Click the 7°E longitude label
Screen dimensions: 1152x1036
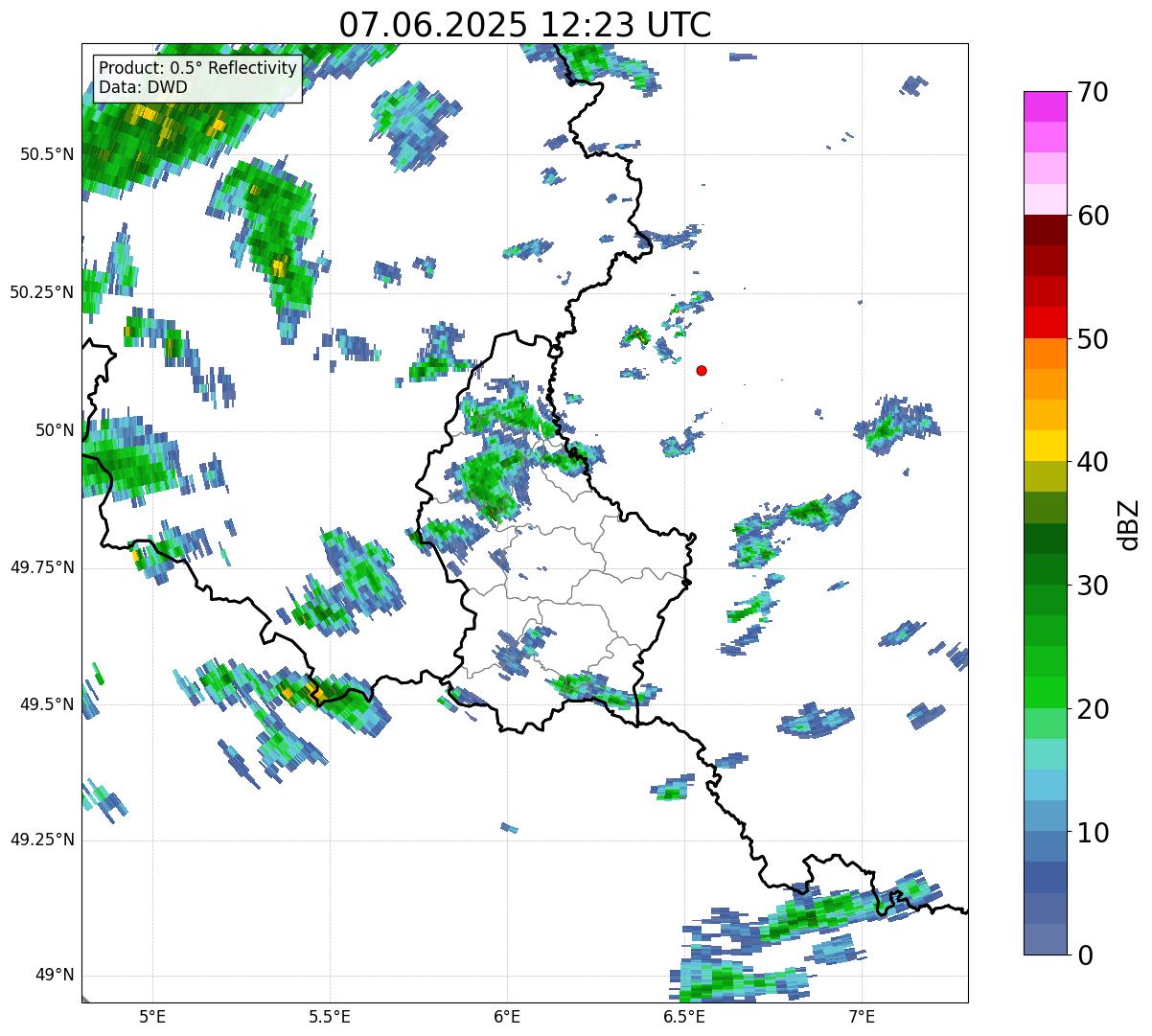[x=862, y=1016]
